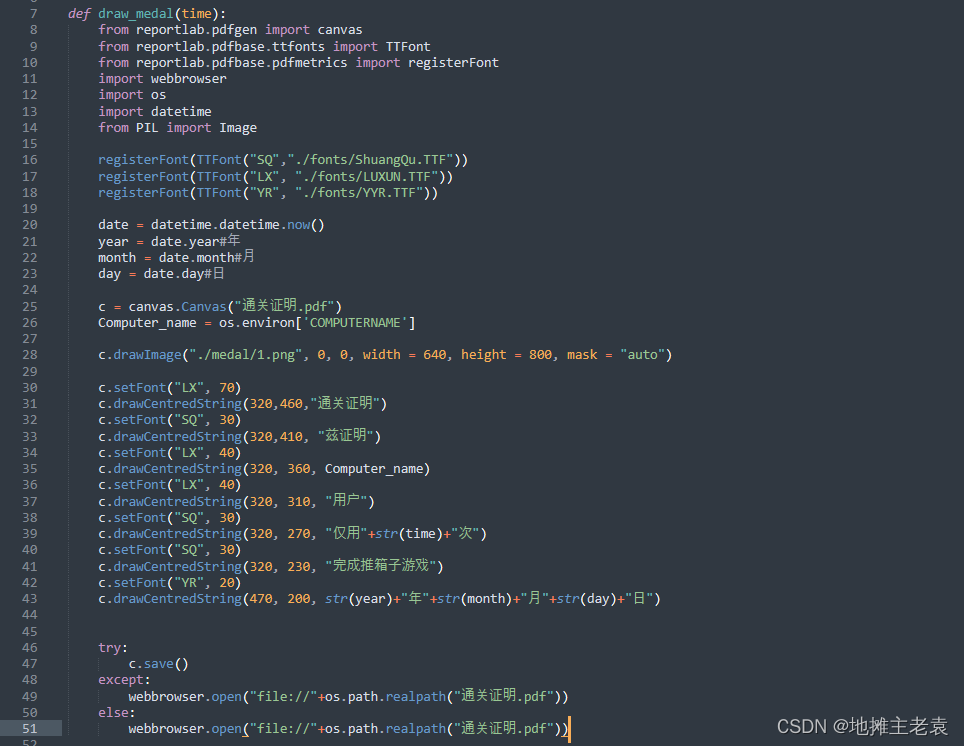
Task: Click font size 70 on line 30
Action: (227, 388)
